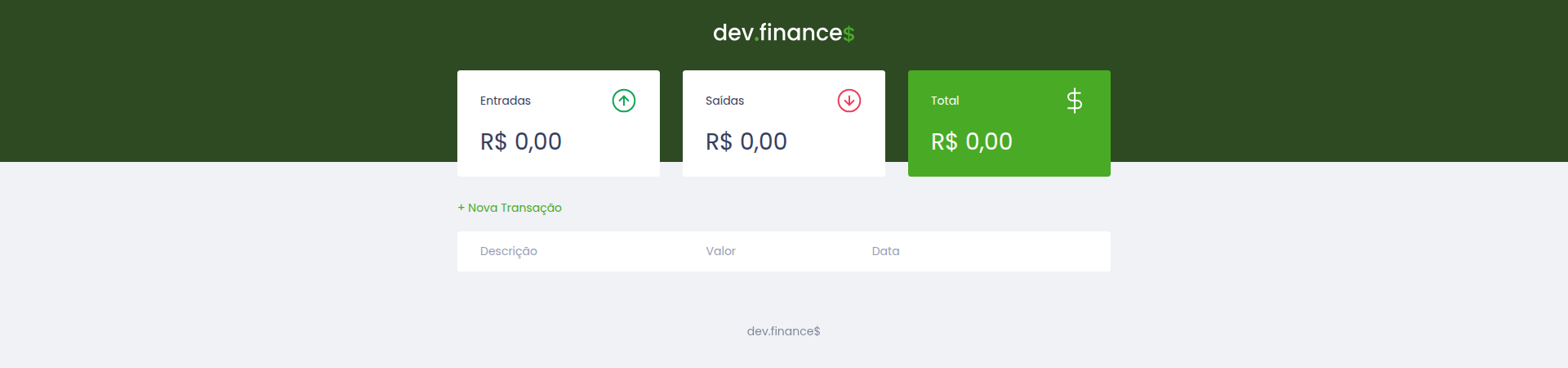The height and width of the screenshot is (368, 1568).
Task: Click the Entradas amount R$ 0,00
Action: click(521, 141)
